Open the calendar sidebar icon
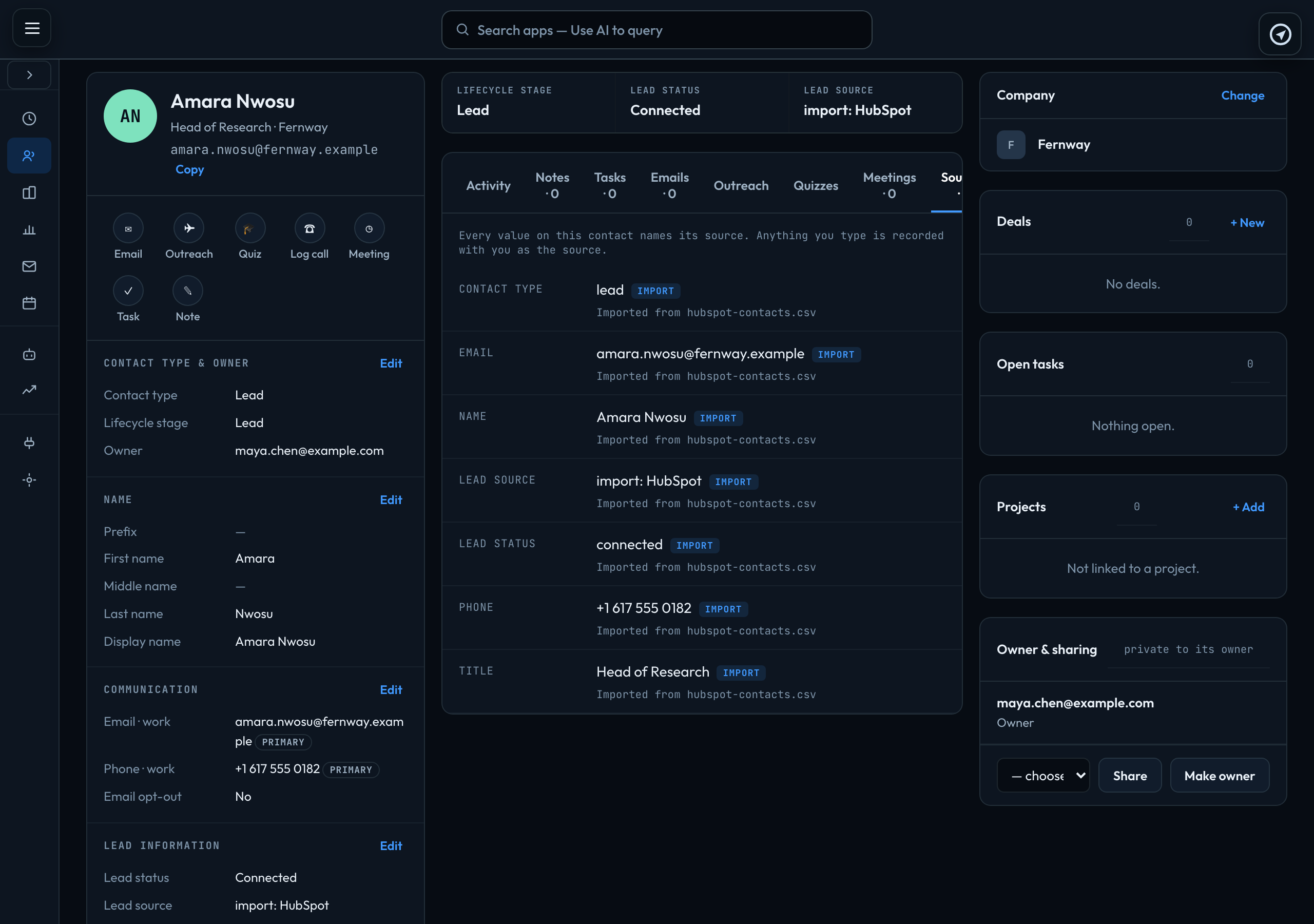Screen dimensions: 1314x924 click(29, 303)
